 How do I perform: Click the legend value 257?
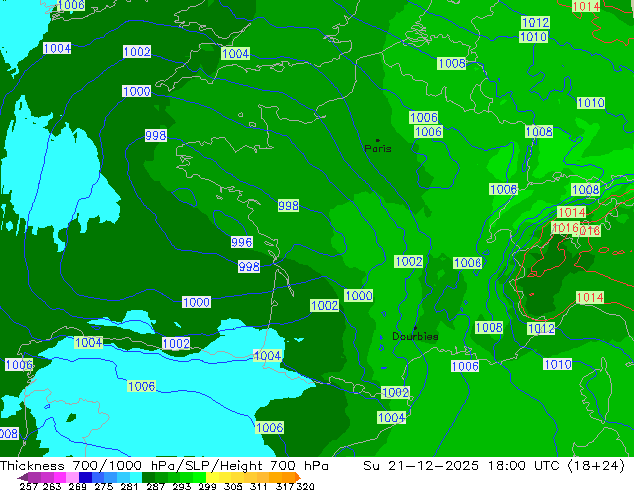29,486
